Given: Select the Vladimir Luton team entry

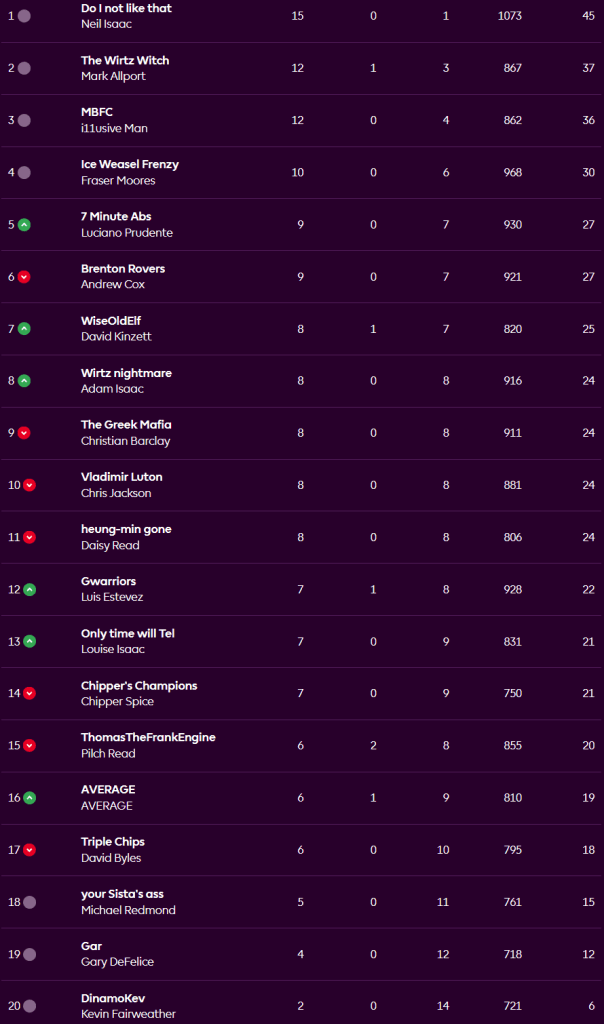Looking at the screenshot, I should pos(121,477).
